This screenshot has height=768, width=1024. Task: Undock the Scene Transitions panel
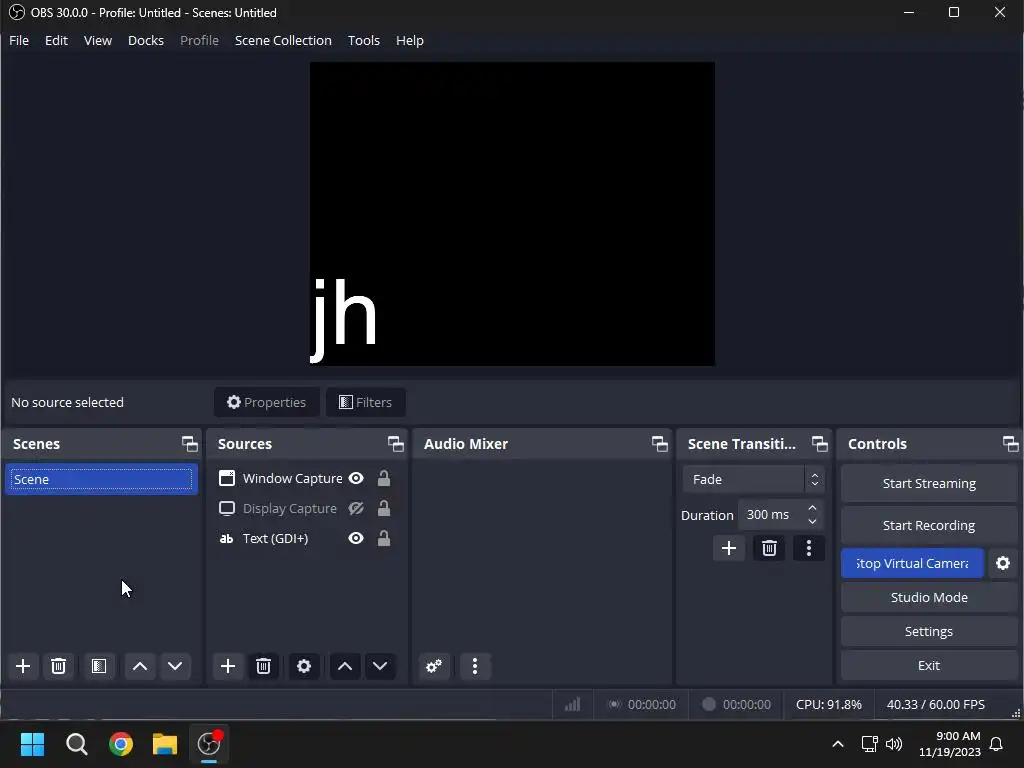[x=820, y=444]
